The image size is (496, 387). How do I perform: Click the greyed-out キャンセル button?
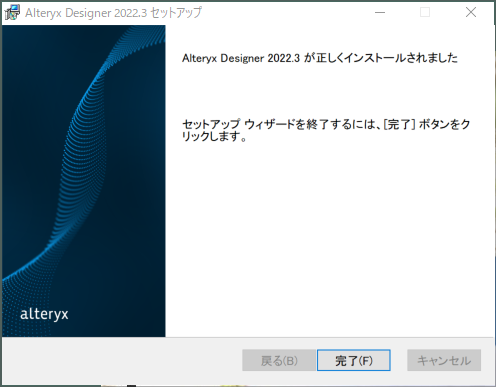click(444, 360)
